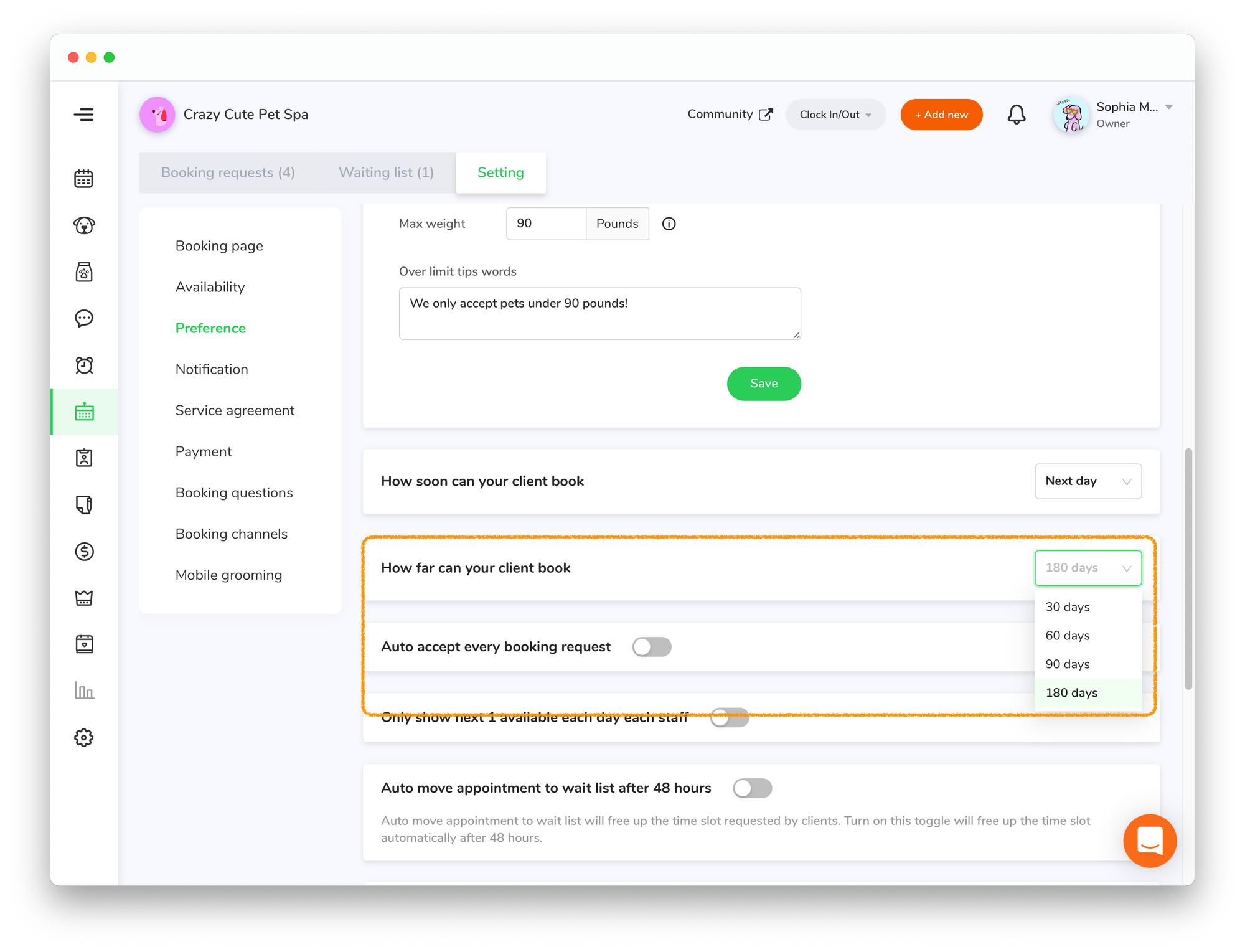Collapse the How far can client book dropdown
This screenshot has height=952, width=1245.
(1088, 568)
